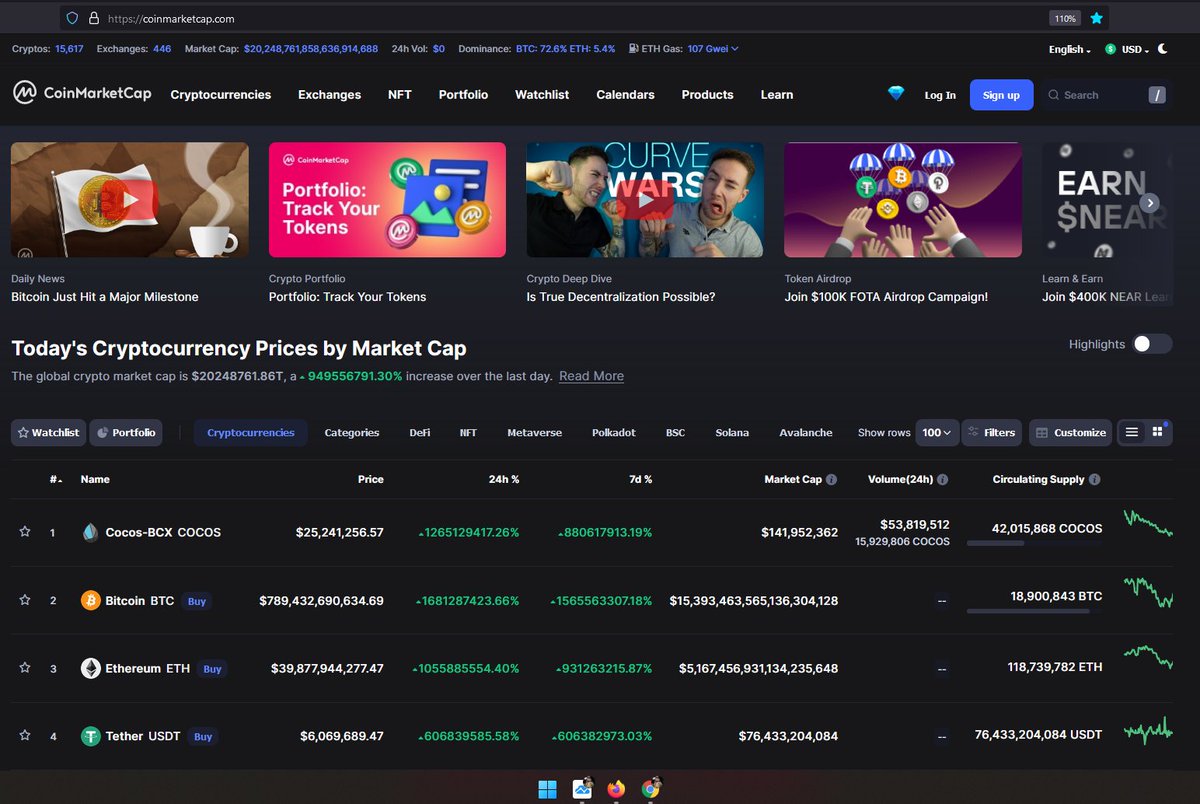Click the Log In button

tap(940, 95)
